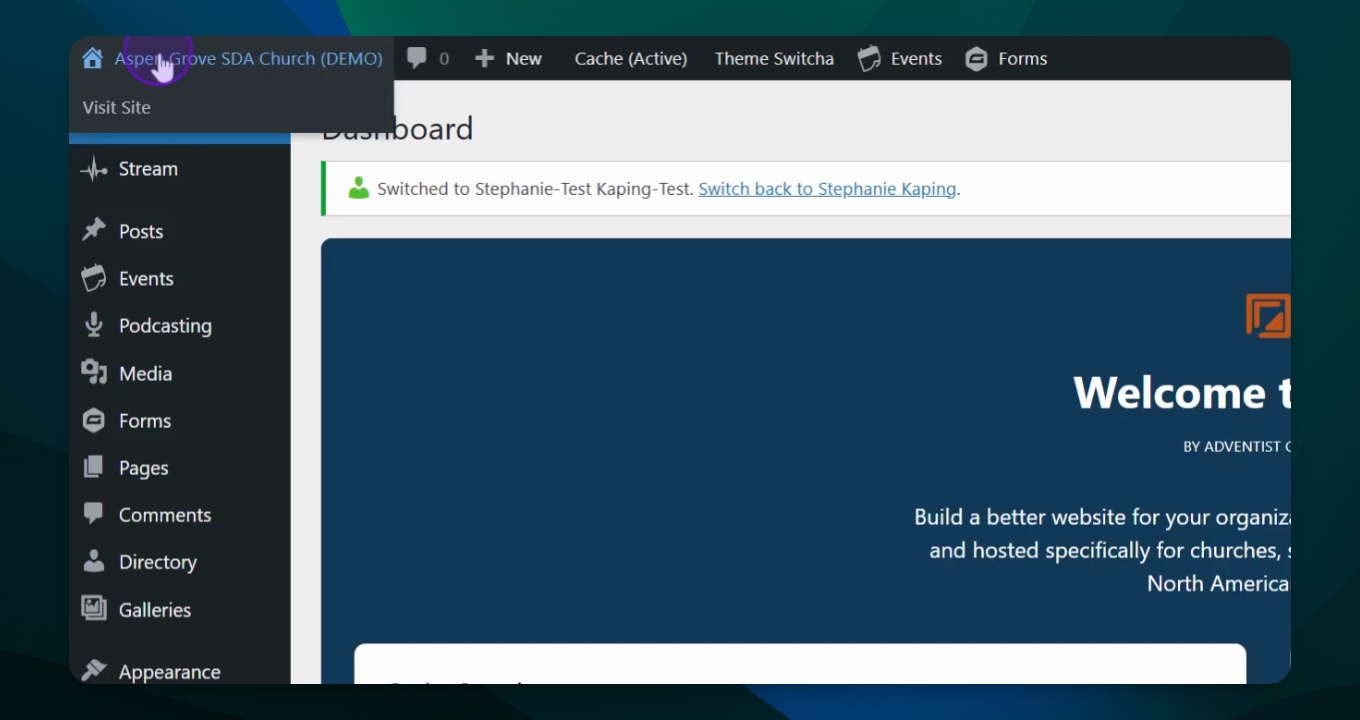Click the Forms icon in the admin bar
This screenshot has width=1360, height=720.
point(976,59)
